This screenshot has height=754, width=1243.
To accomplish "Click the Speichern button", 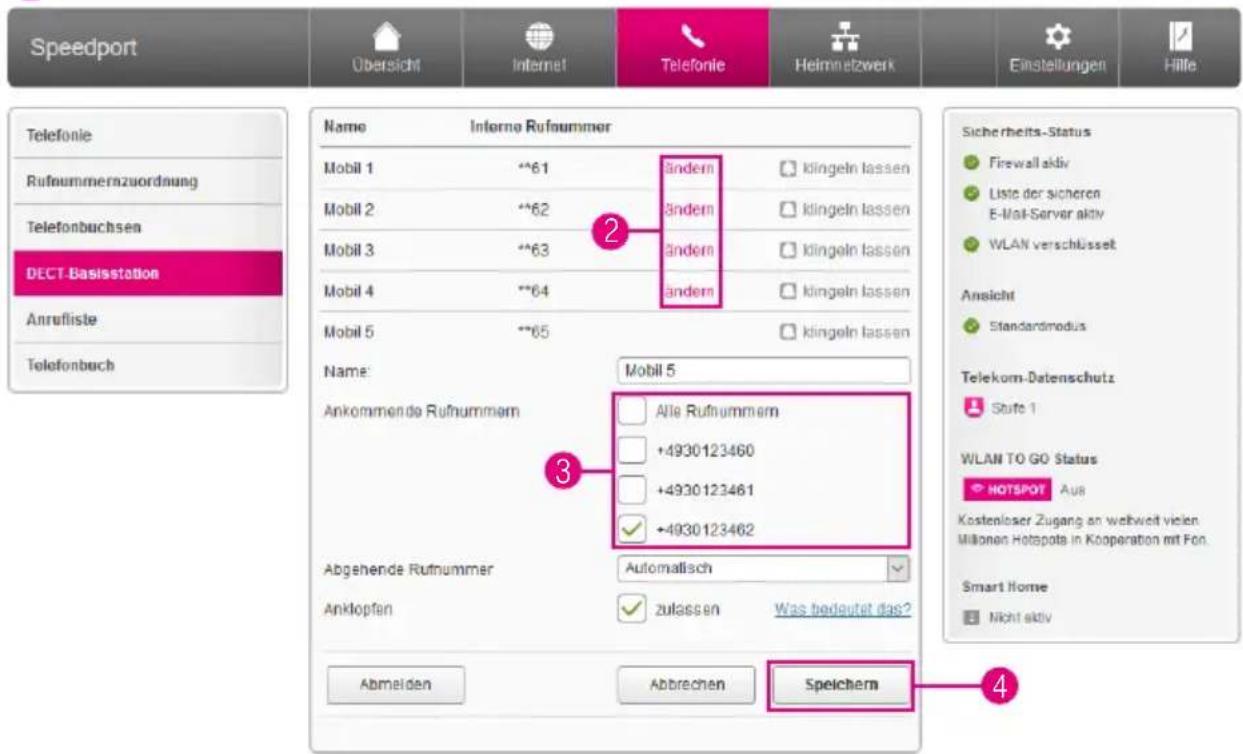I will click(x=841, y=686).
